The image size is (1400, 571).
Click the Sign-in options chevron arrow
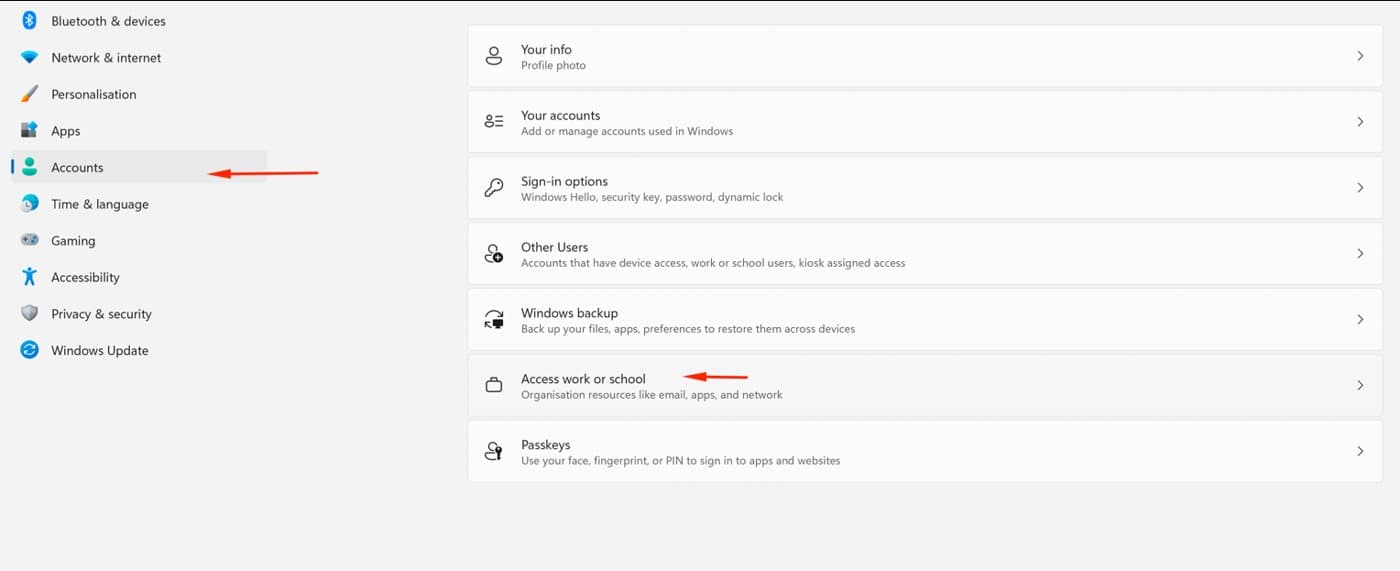(1360, 188)
